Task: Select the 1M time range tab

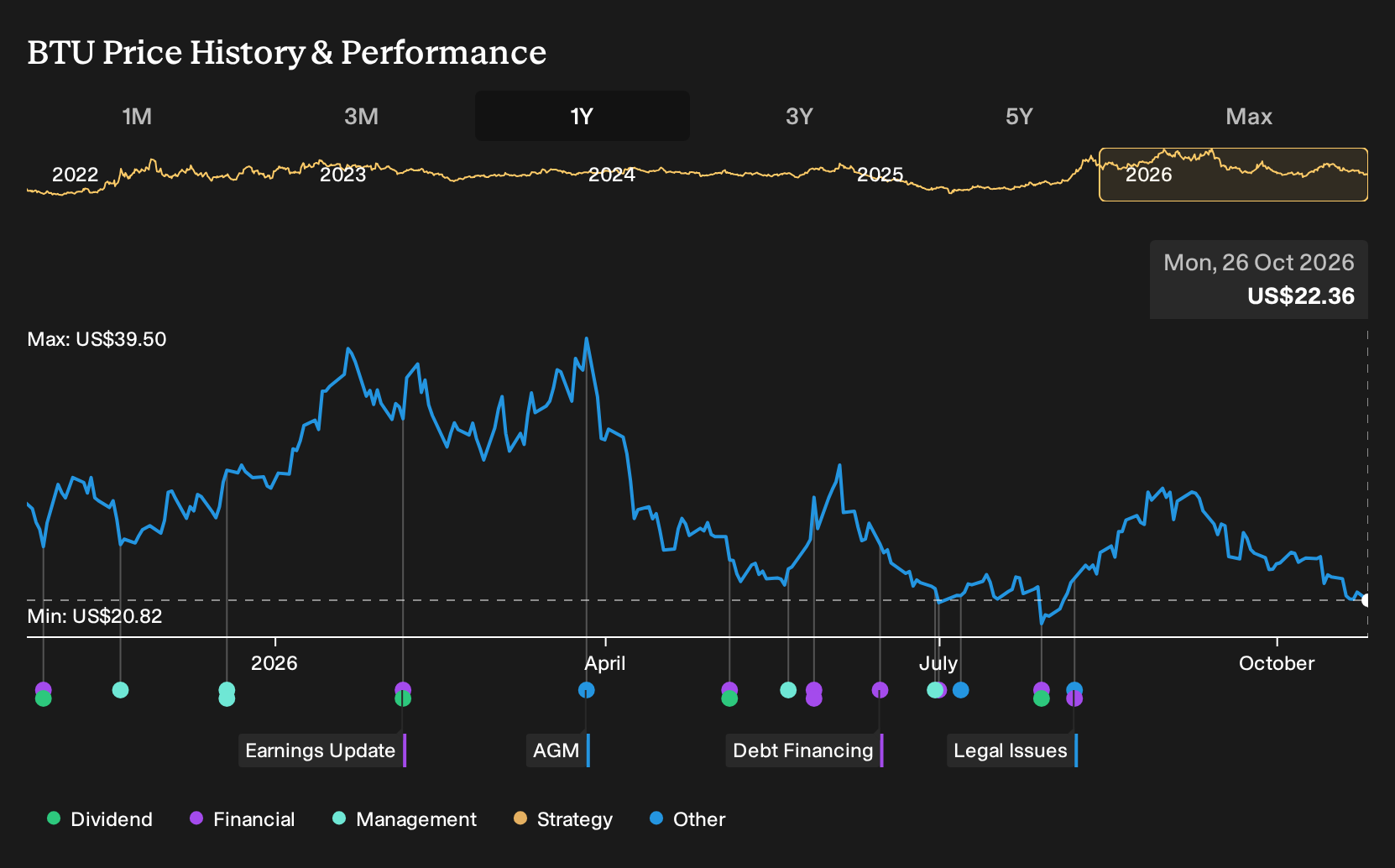Action: click(x=137, y=116)
